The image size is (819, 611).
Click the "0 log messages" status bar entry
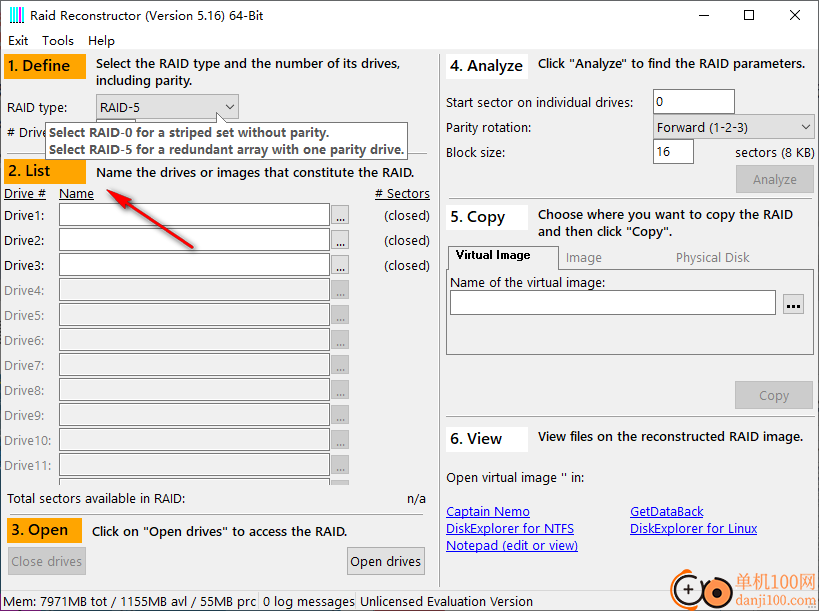click(x=308, y=602)
